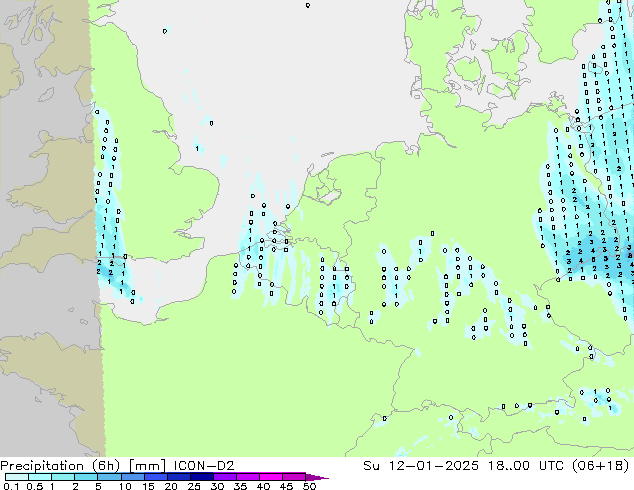The image size is (634, 490).
Task: Click the 30–35 mm legend swatch
Action: (x=224, y=477)
